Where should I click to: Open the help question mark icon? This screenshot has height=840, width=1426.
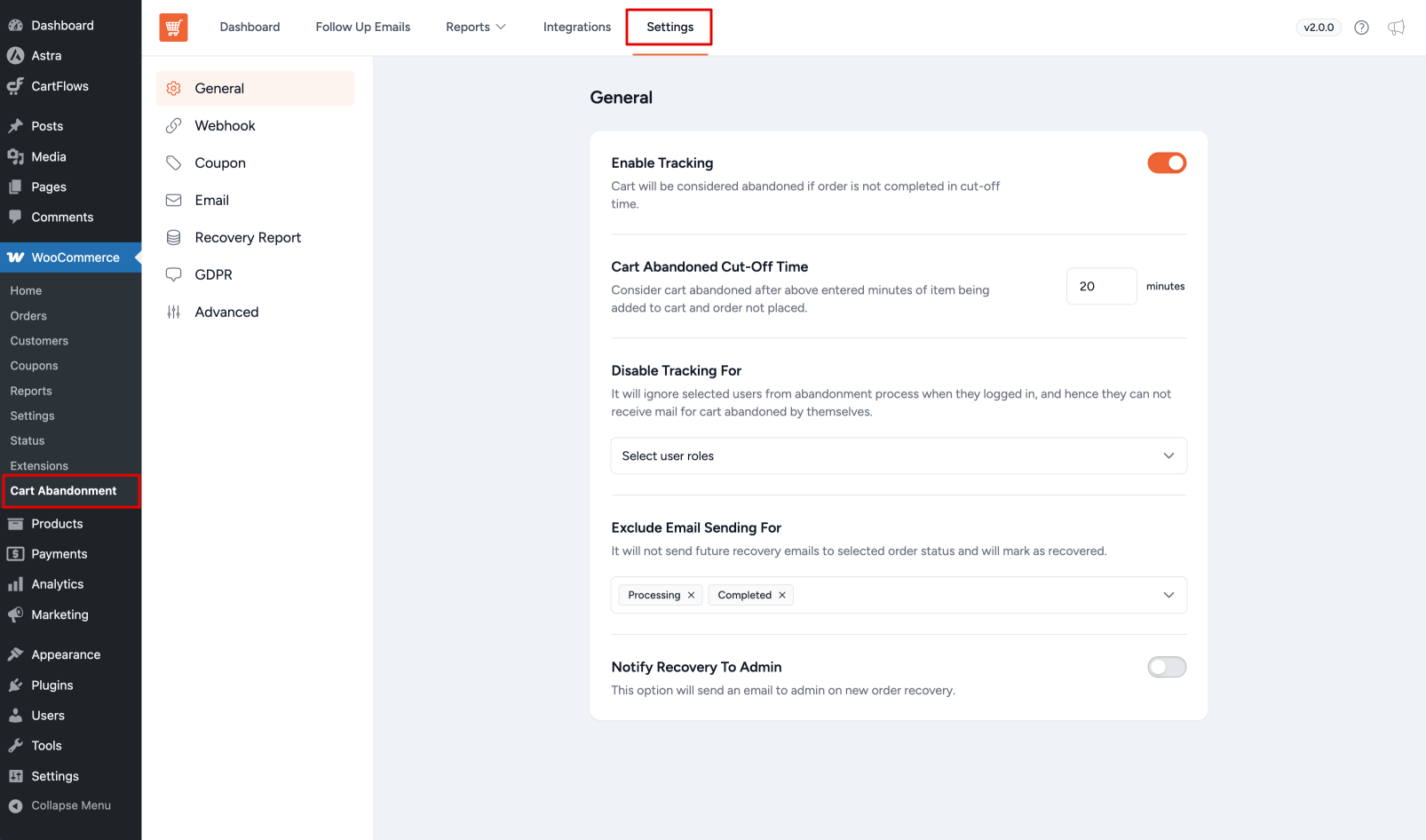point(1361,28)
